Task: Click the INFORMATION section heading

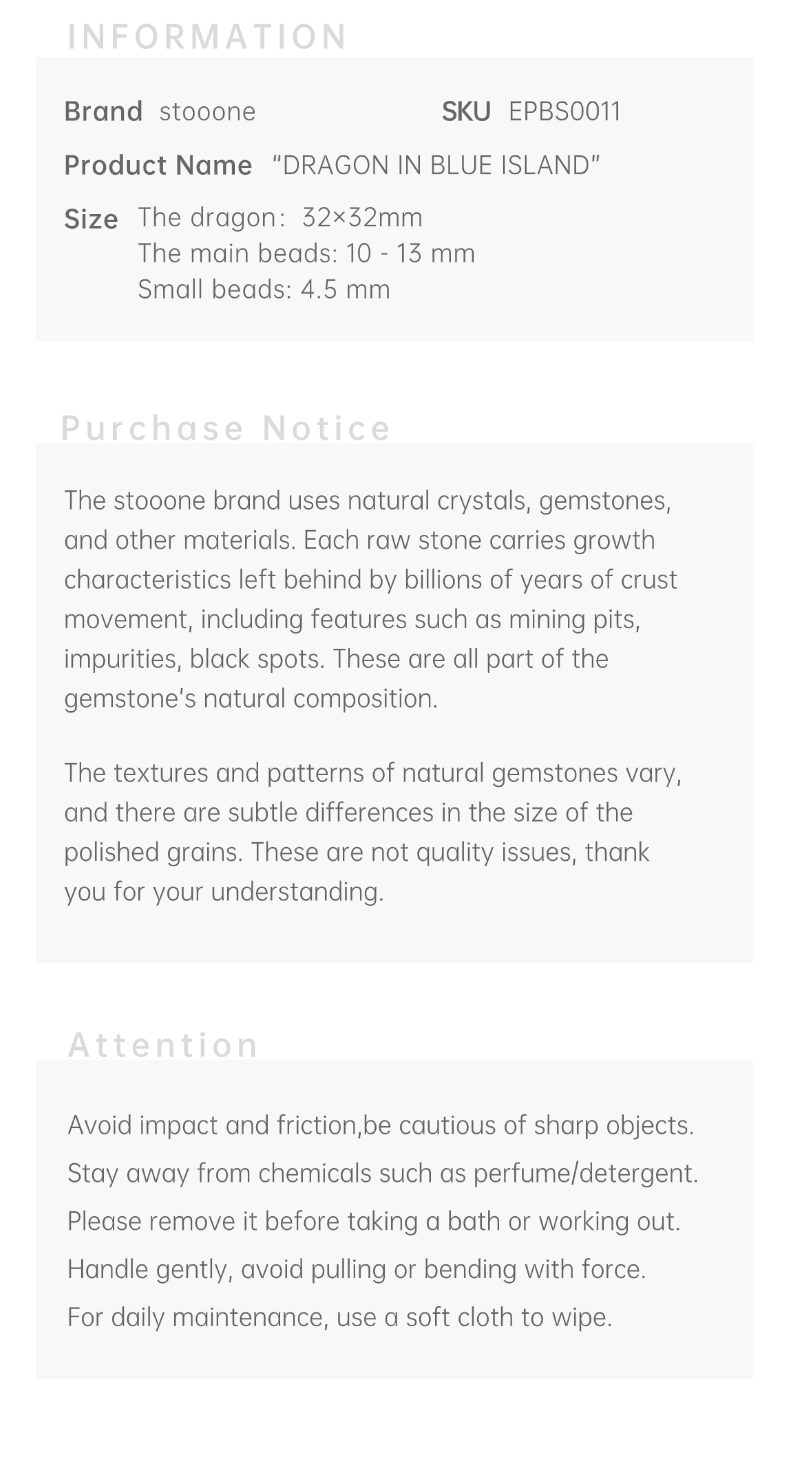Action: (207, 37)
